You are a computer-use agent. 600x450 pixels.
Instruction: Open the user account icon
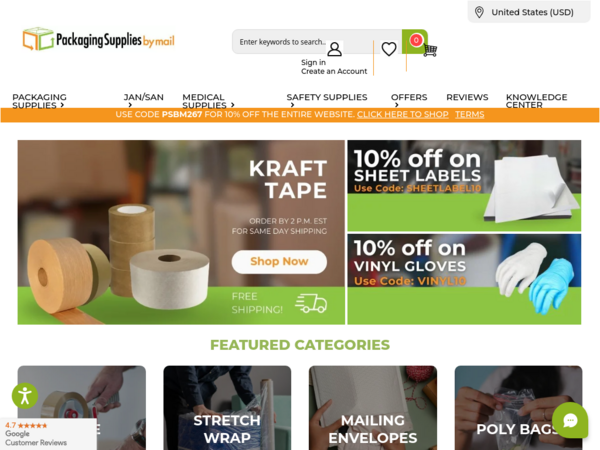(x=334, y=49)
